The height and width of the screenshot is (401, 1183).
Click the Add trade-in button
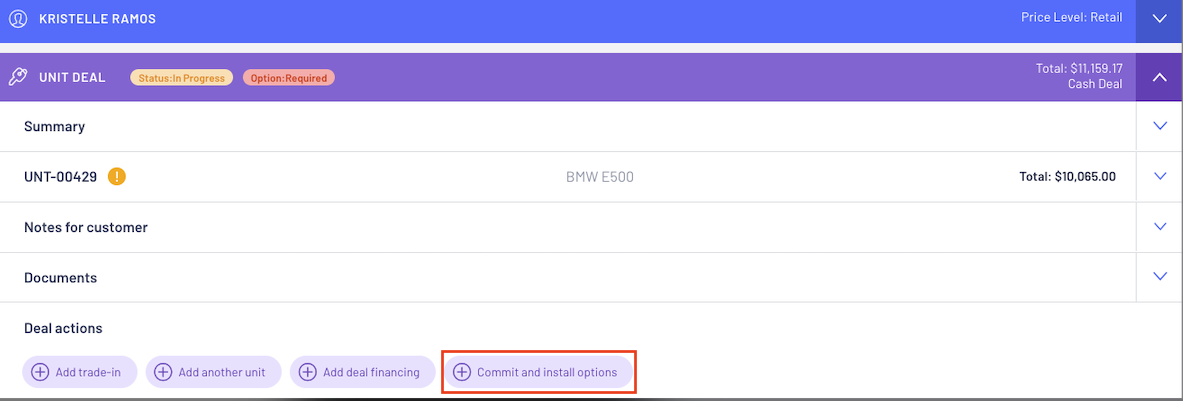click(x=81, y=372)
